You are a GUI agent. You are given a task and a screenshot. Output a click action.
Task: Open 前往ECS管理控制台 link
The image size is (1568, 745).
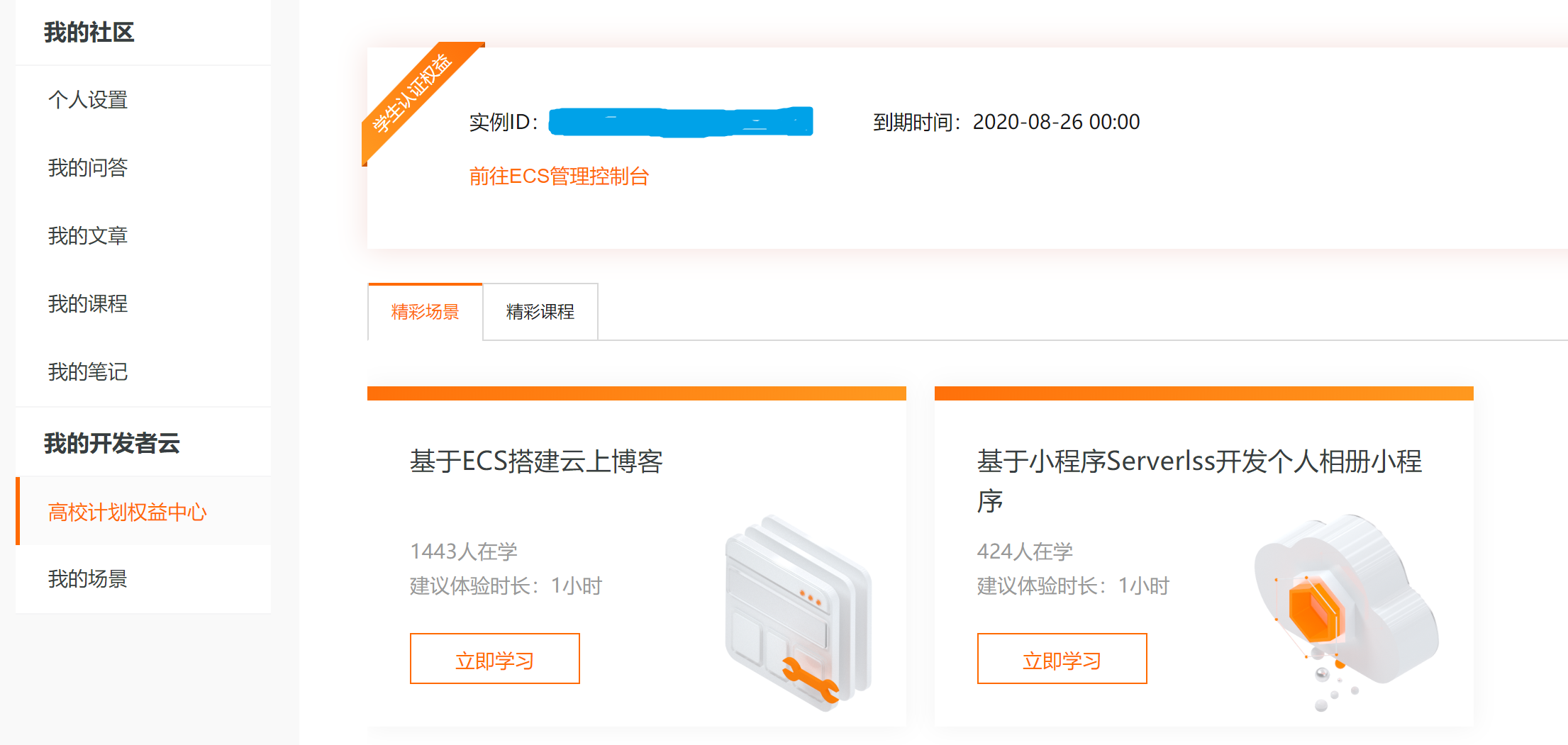(561, 175)
